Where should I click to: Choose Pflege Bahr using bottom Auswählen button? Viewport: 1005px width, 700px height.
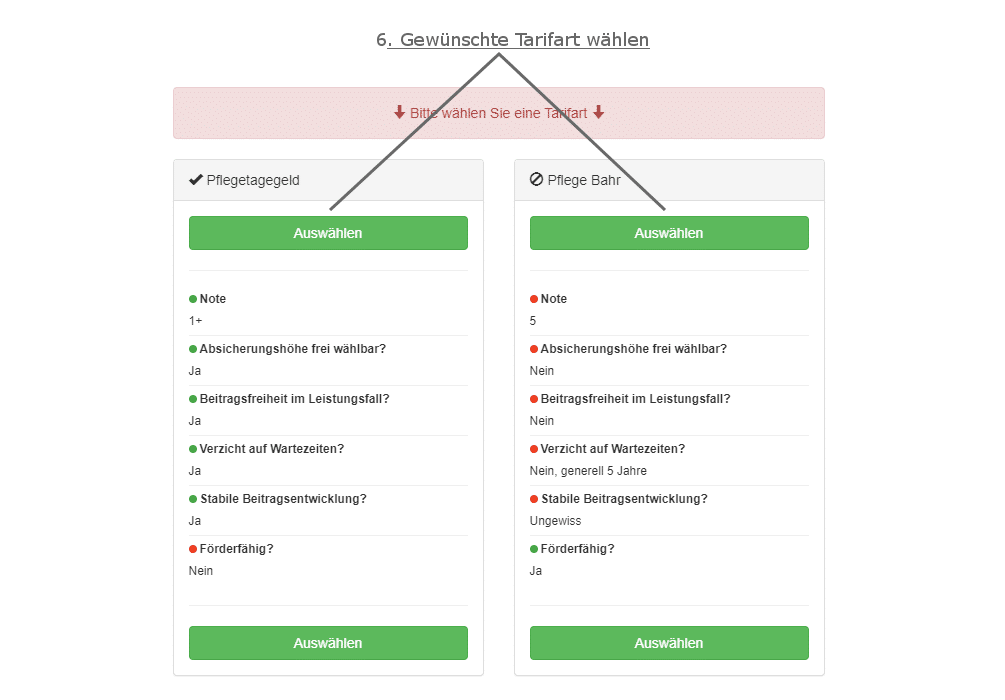click(x=669, y=643)
